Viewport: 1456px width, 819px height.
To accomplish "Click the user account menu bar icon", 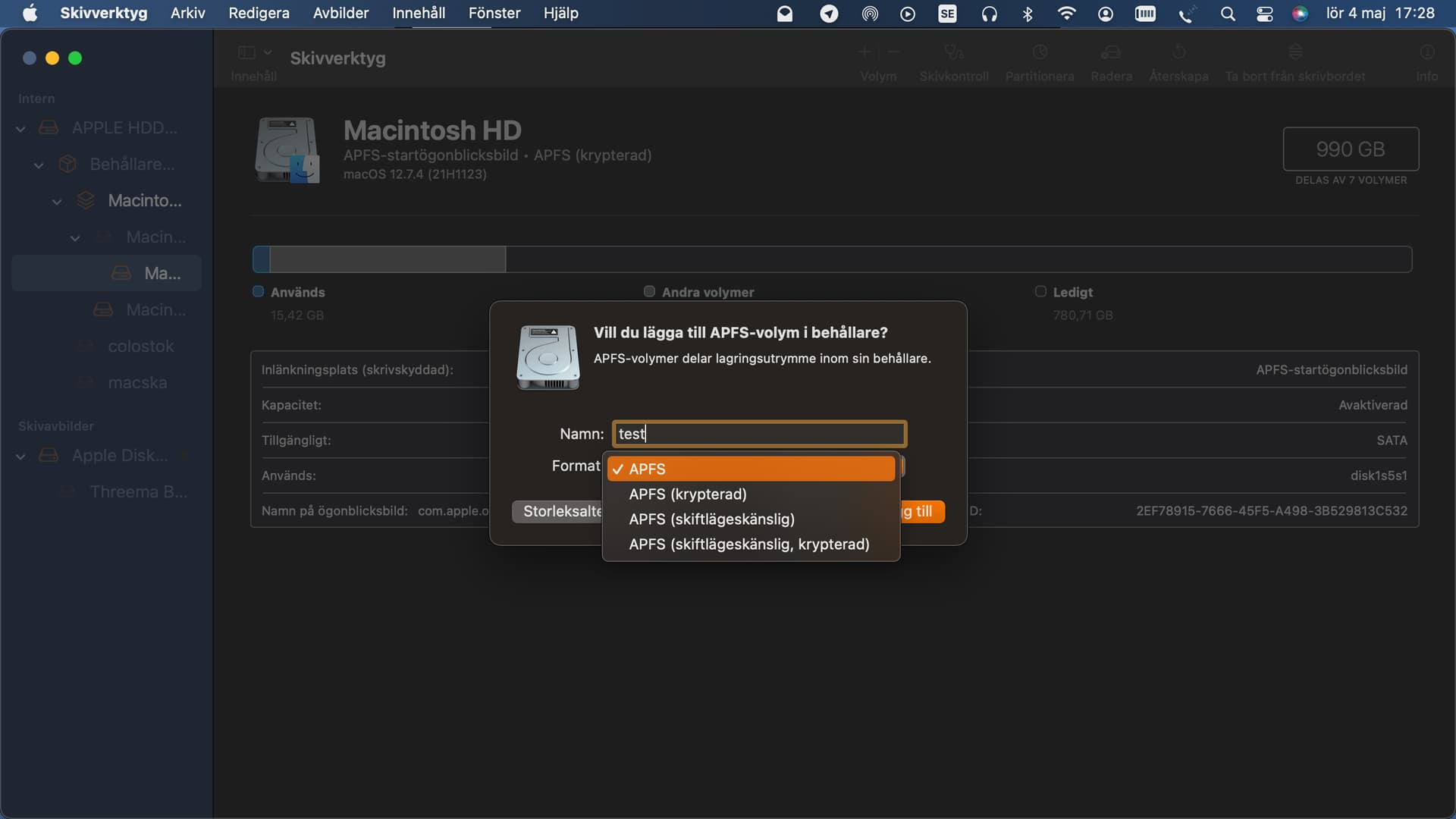I will [x=1106, y=14].
